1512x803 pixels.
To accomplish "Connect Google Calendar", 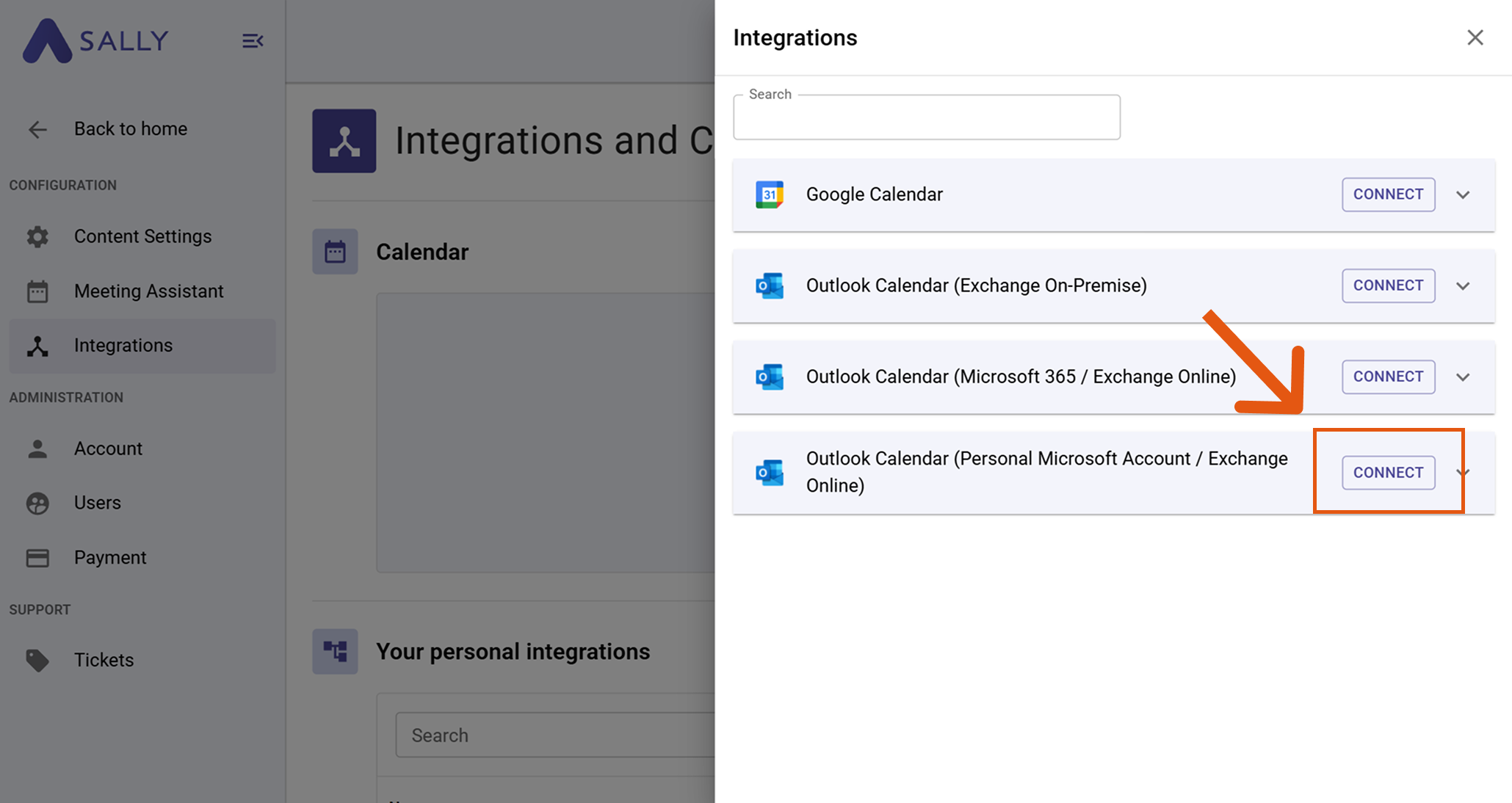I will pyautogui.click(x=1388, y=195).
